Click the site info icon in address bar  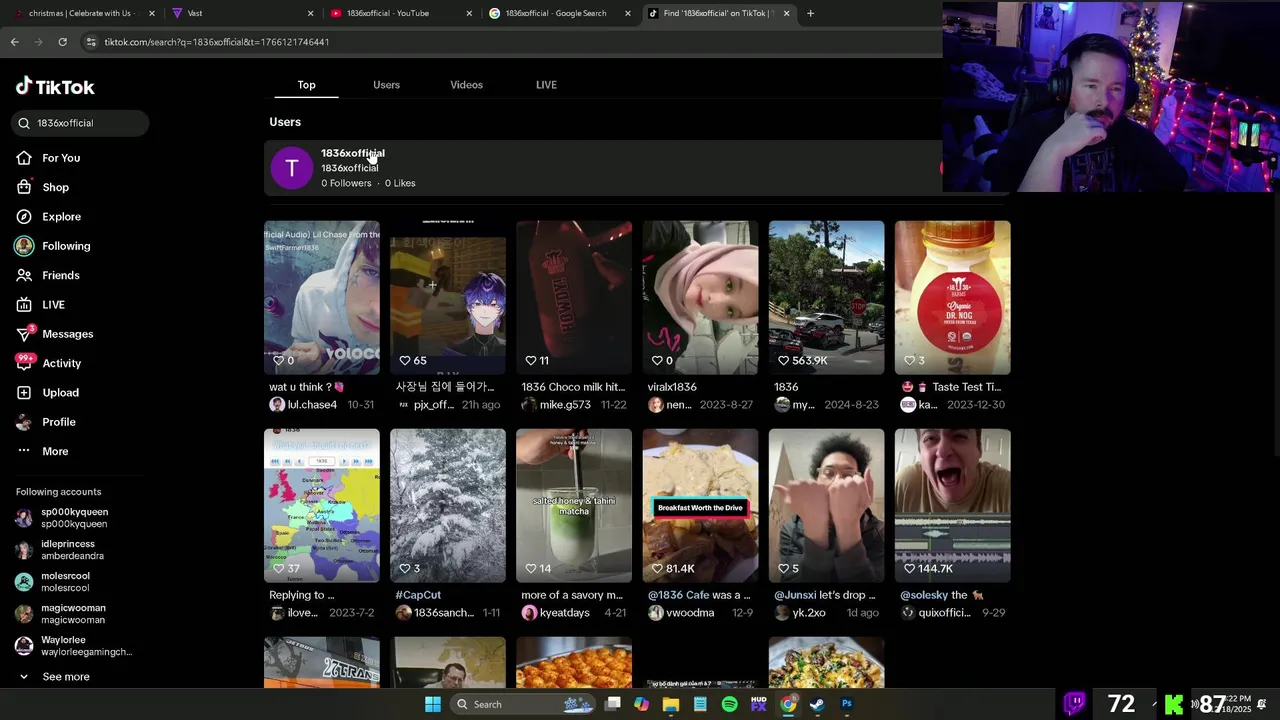[91, 42]
